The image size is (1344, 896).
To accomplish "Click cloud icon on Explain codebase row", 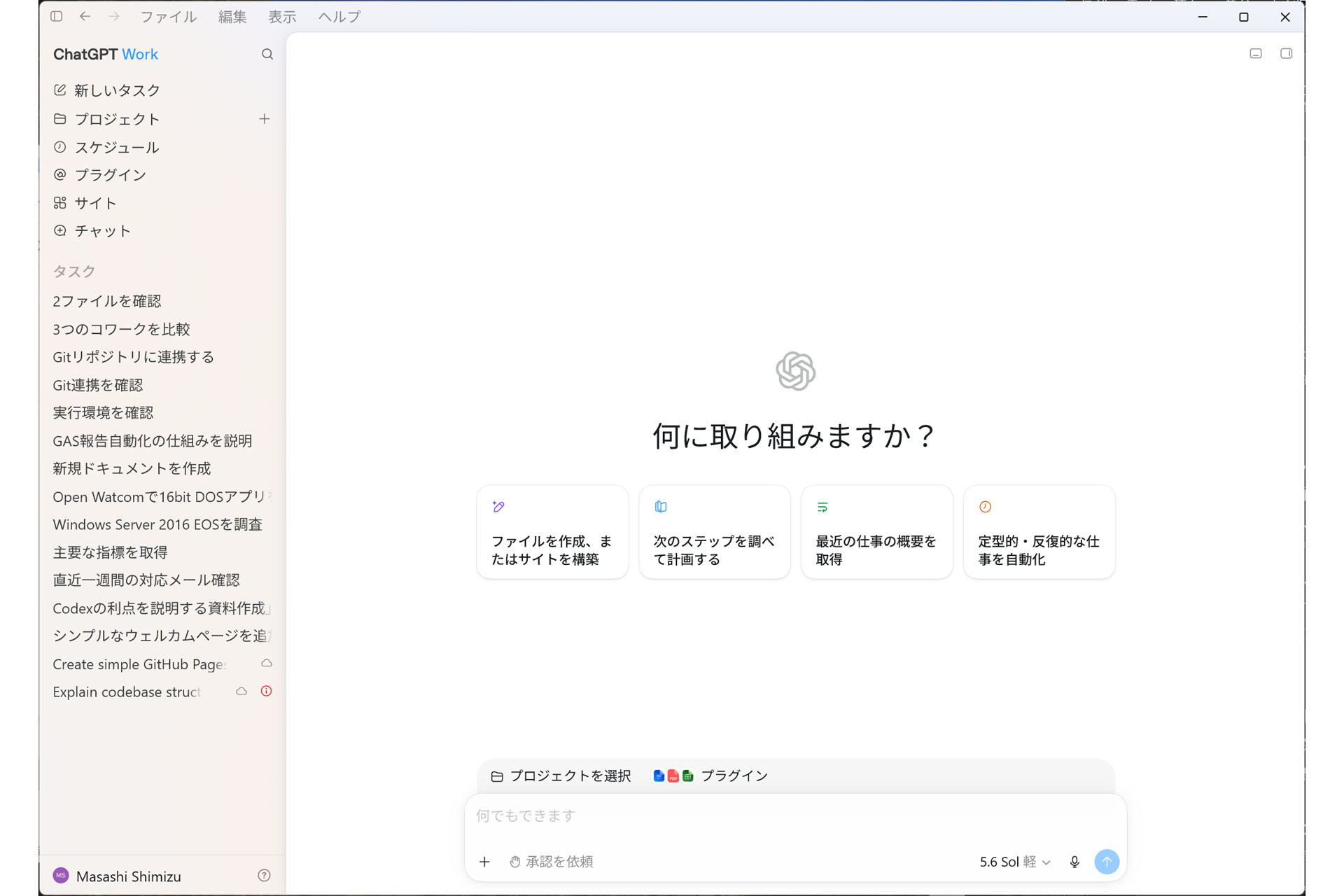I will 241,691.
